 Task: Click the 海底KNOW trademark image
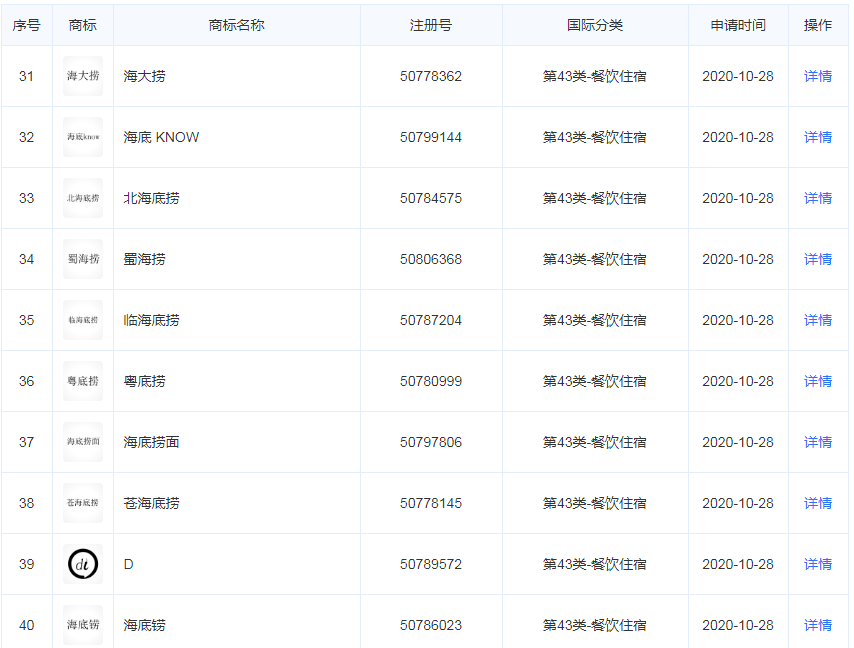coord(83,136)
